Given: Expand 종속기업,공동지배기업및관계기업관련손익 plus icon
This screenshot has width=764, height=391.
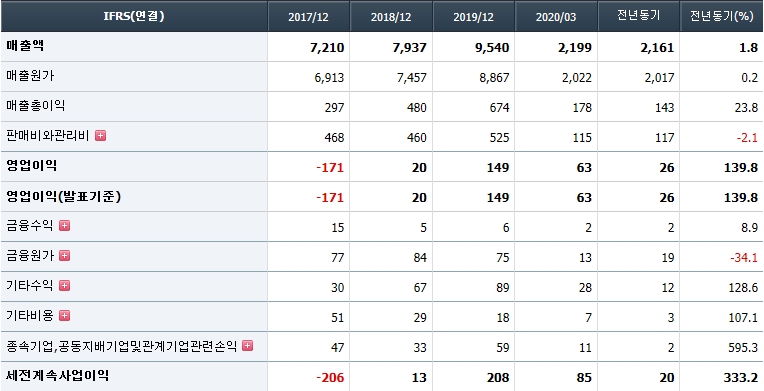Looking at the screenshot, I should coord(248,346).
